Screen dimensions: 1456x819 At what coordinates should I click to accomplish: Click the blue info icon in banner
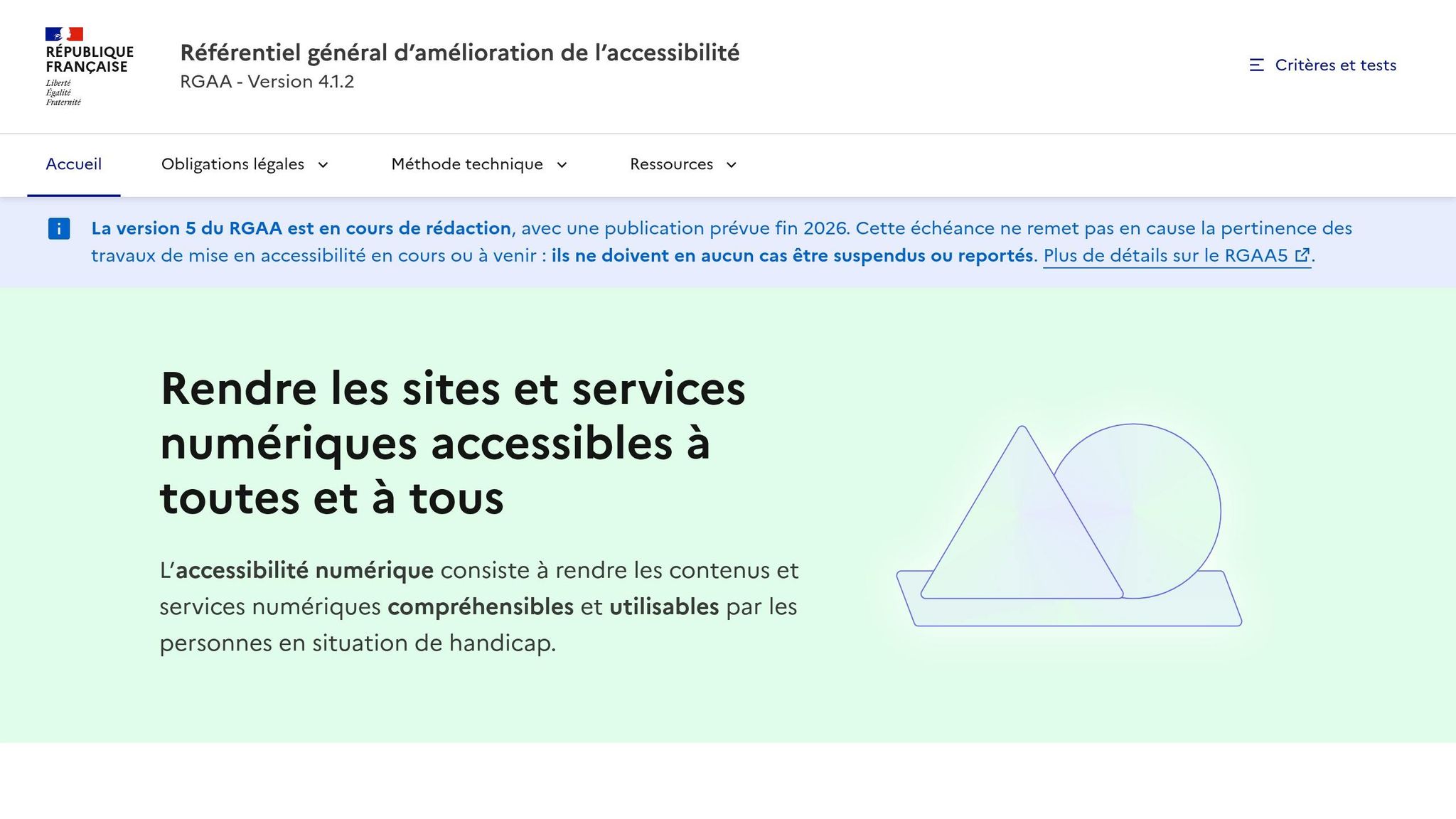[59, 229]
